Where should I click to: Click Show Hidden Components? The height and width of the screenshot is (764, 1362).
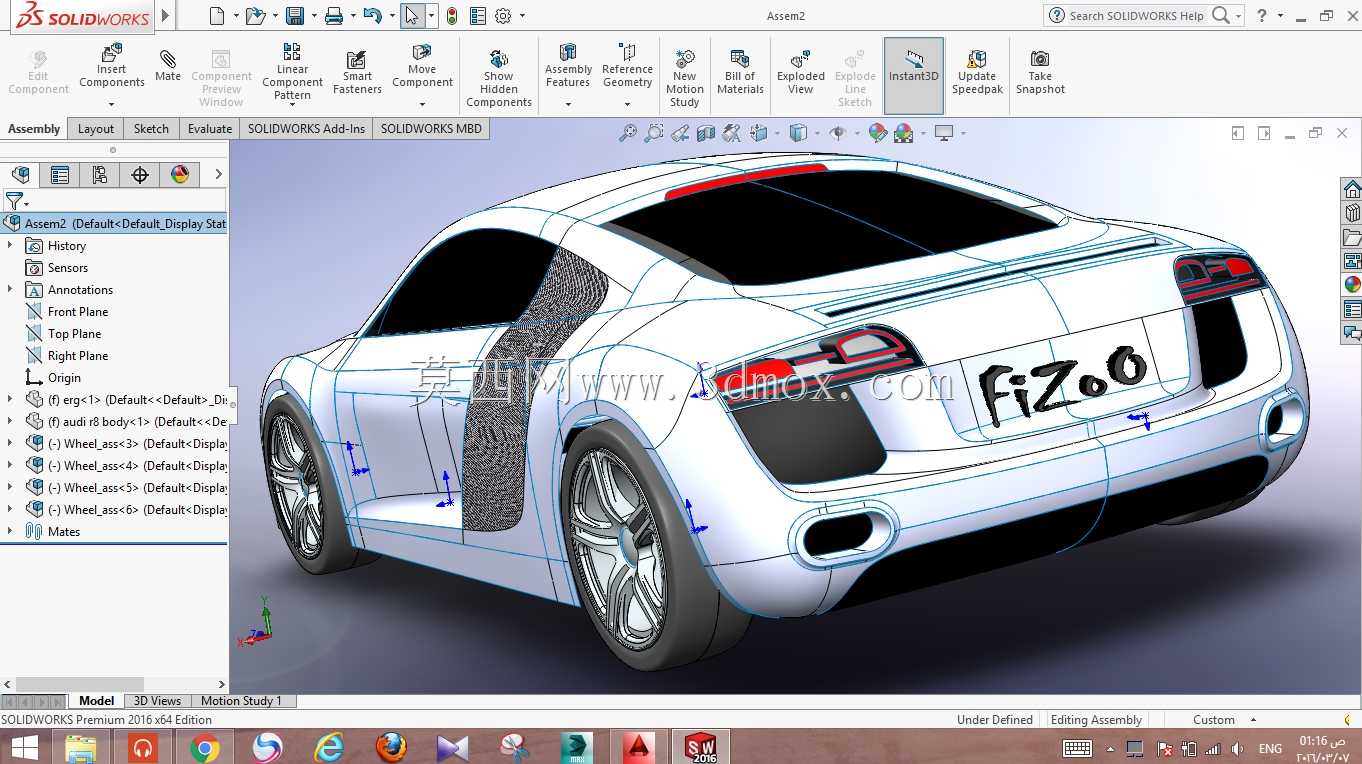pos(499,78)
